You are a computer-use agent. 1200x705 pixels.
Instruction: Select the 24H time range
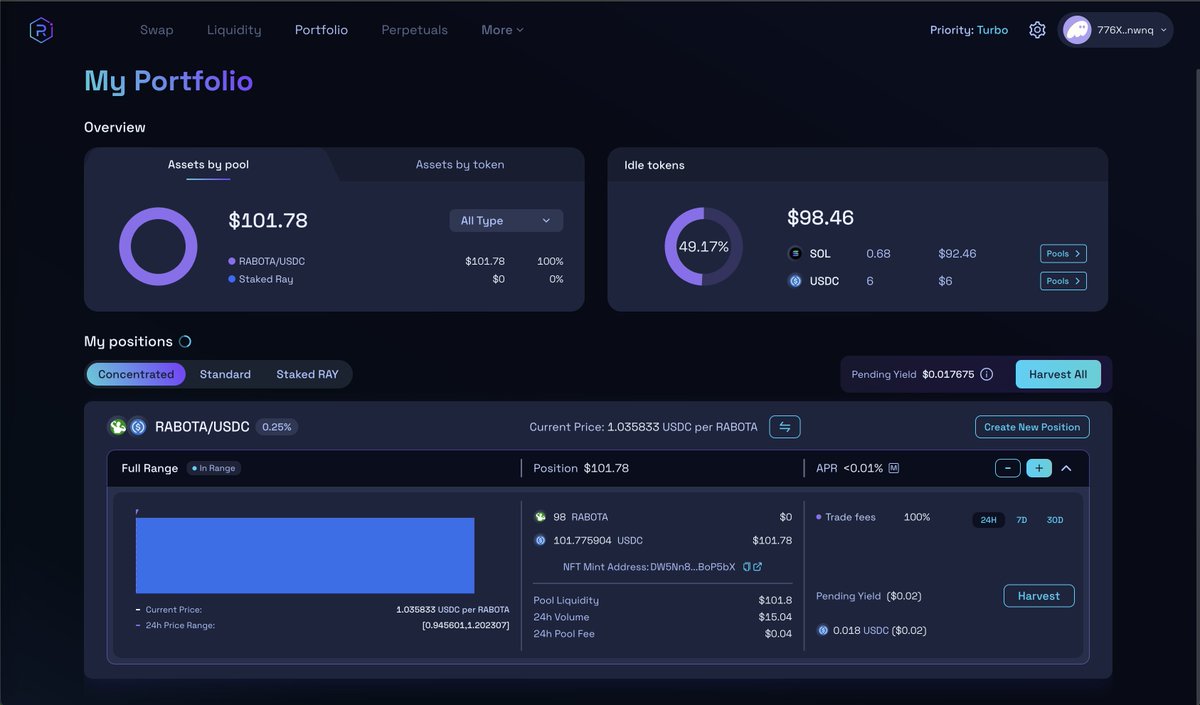coord(988,520)
